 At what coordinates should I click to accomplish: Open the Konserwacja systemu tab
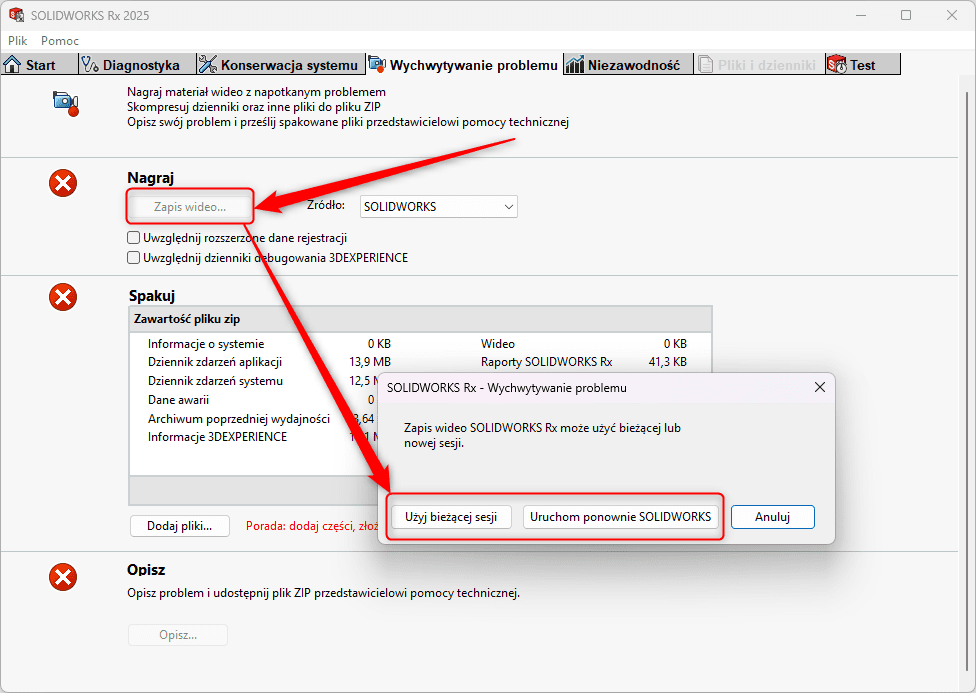tap(279, 65)
